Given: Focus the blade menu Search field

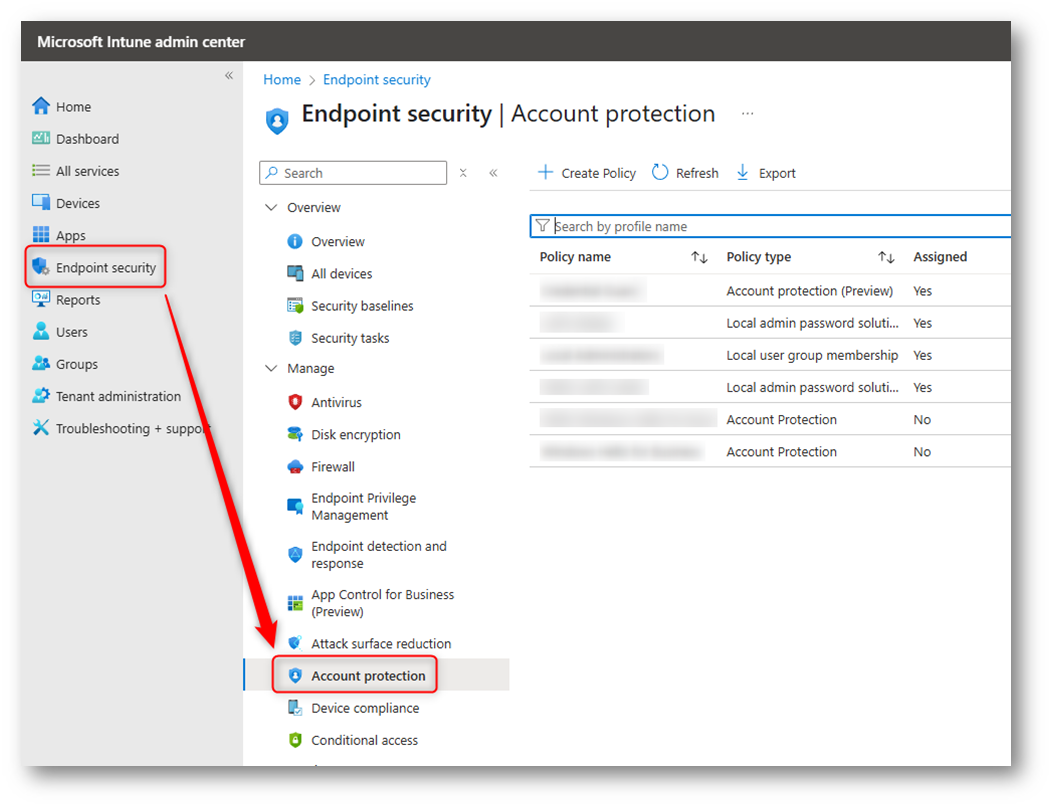Looking at the screenshot, I should point(353,173).
